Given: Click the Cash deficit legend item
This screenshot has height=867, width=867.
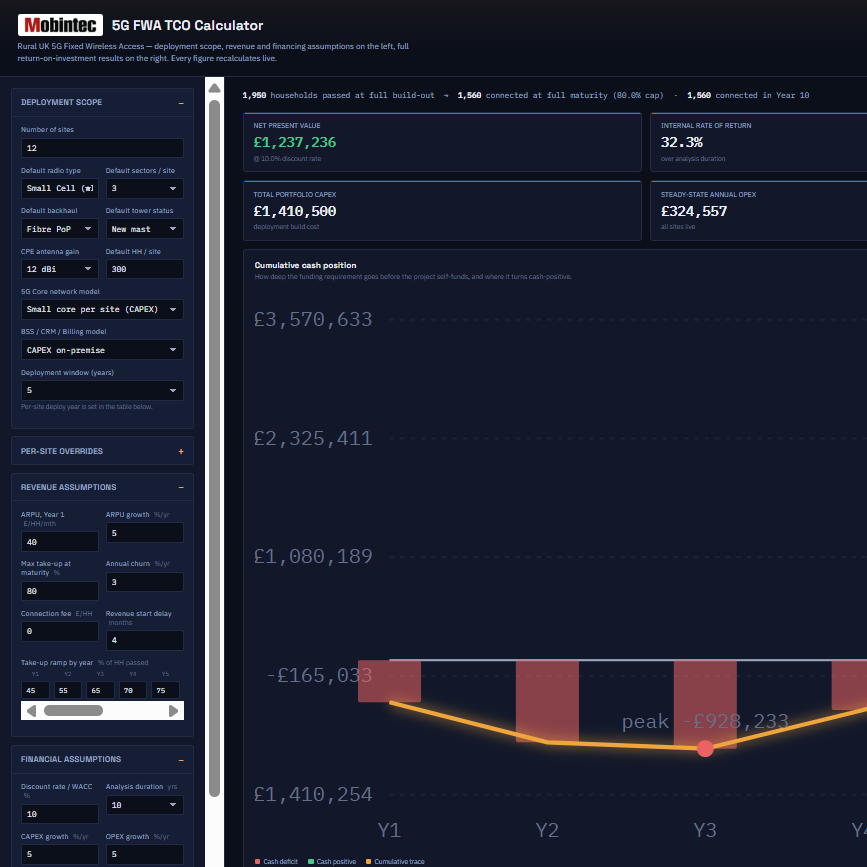Looking at the screenshot, I should click(276, 861).
